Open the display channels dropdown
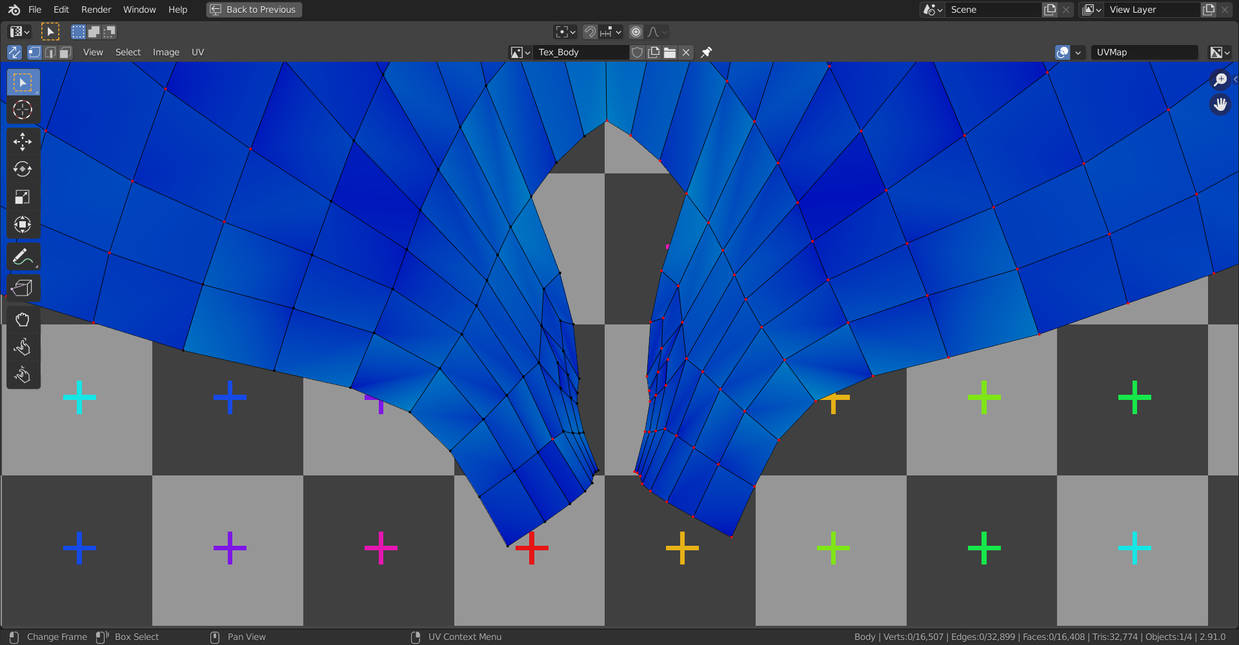The height and width of the screenshot is (645, 1239). pyautogui.click(x=1220, y=52)
